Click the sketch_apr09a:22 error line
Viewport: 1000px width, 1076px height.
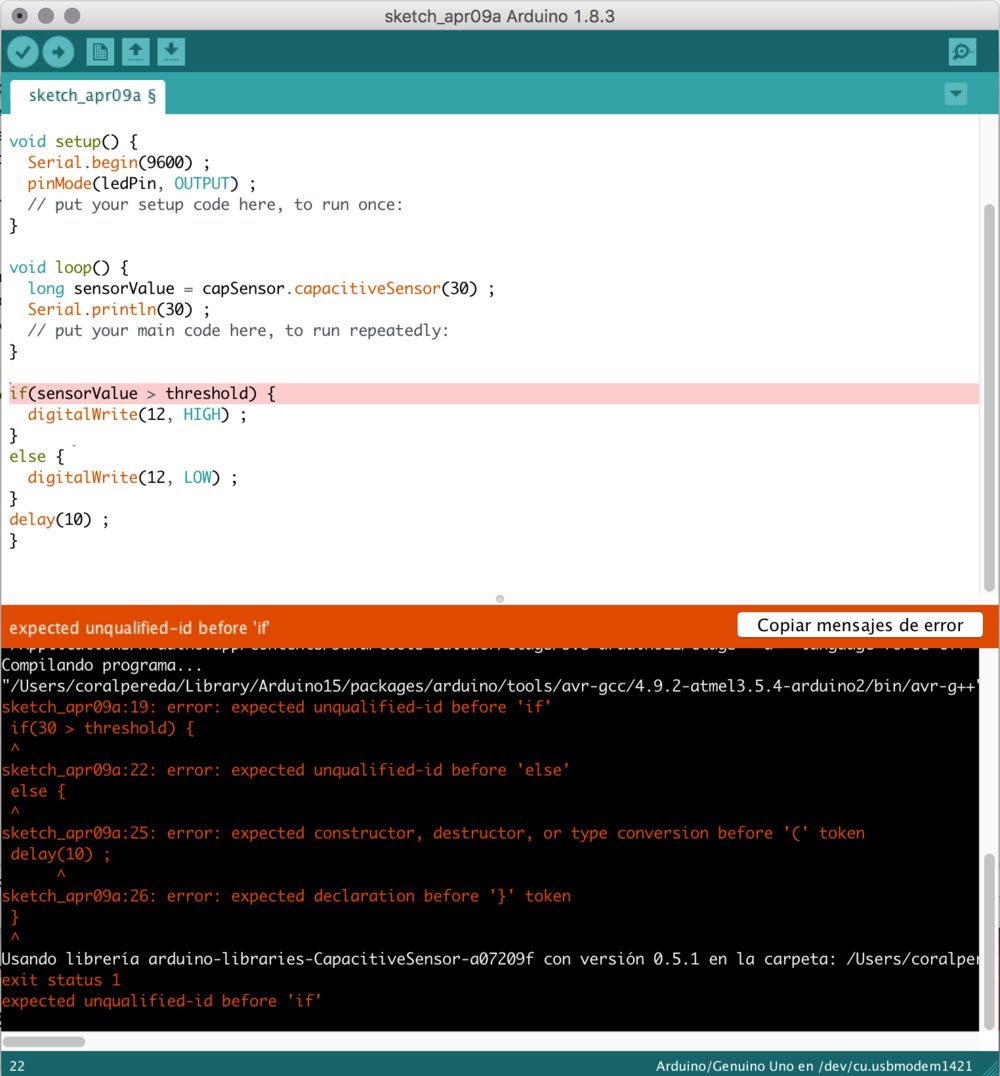coord(286,770)
